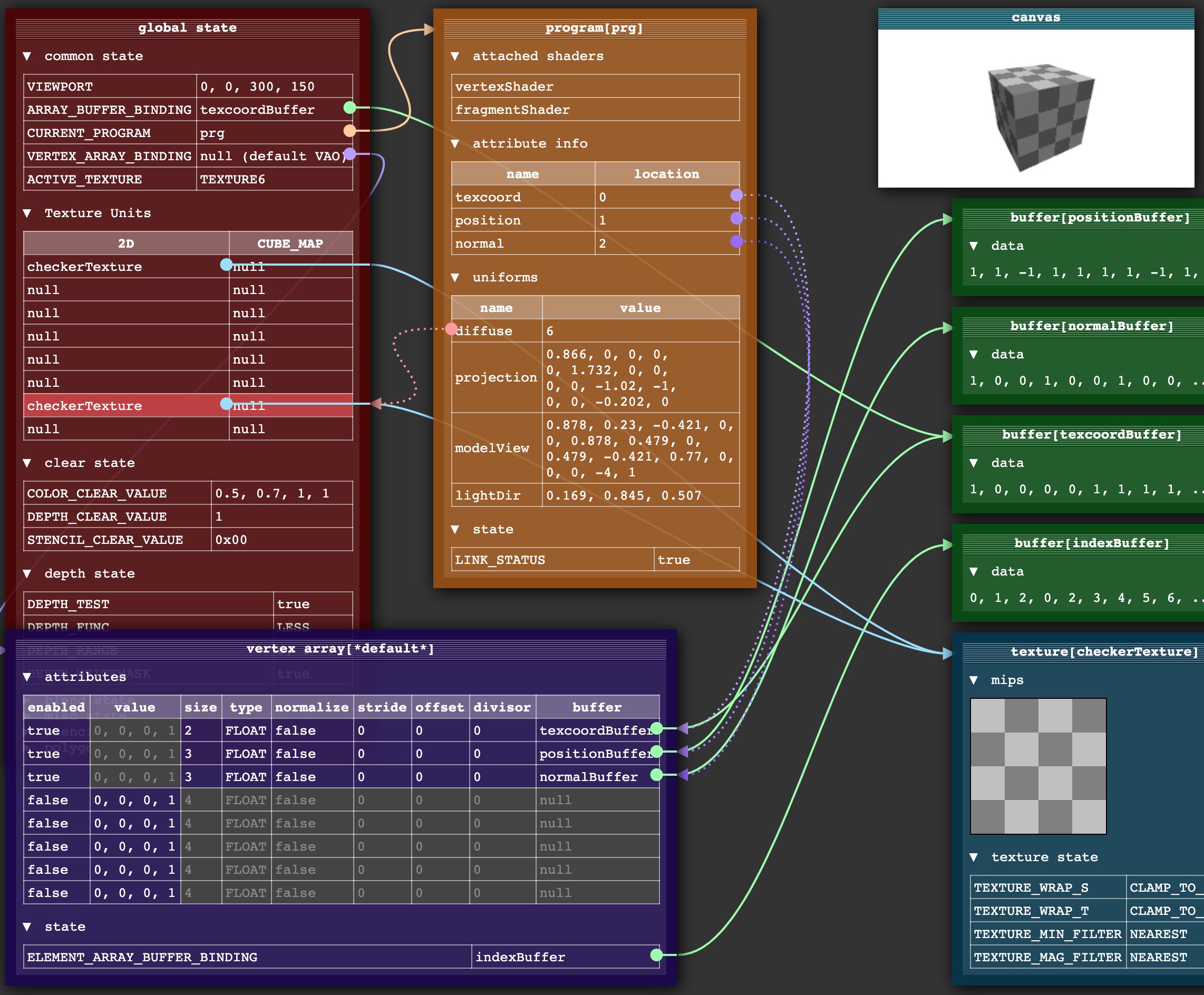Click the purple VERTEX_ARRAY_BINDING connector dot

coord(349,153)
